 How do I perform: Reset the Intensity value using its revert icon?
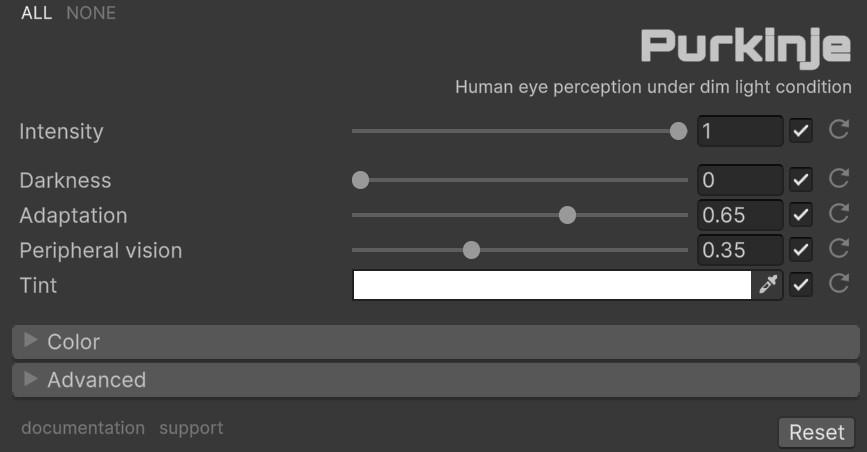839,130
